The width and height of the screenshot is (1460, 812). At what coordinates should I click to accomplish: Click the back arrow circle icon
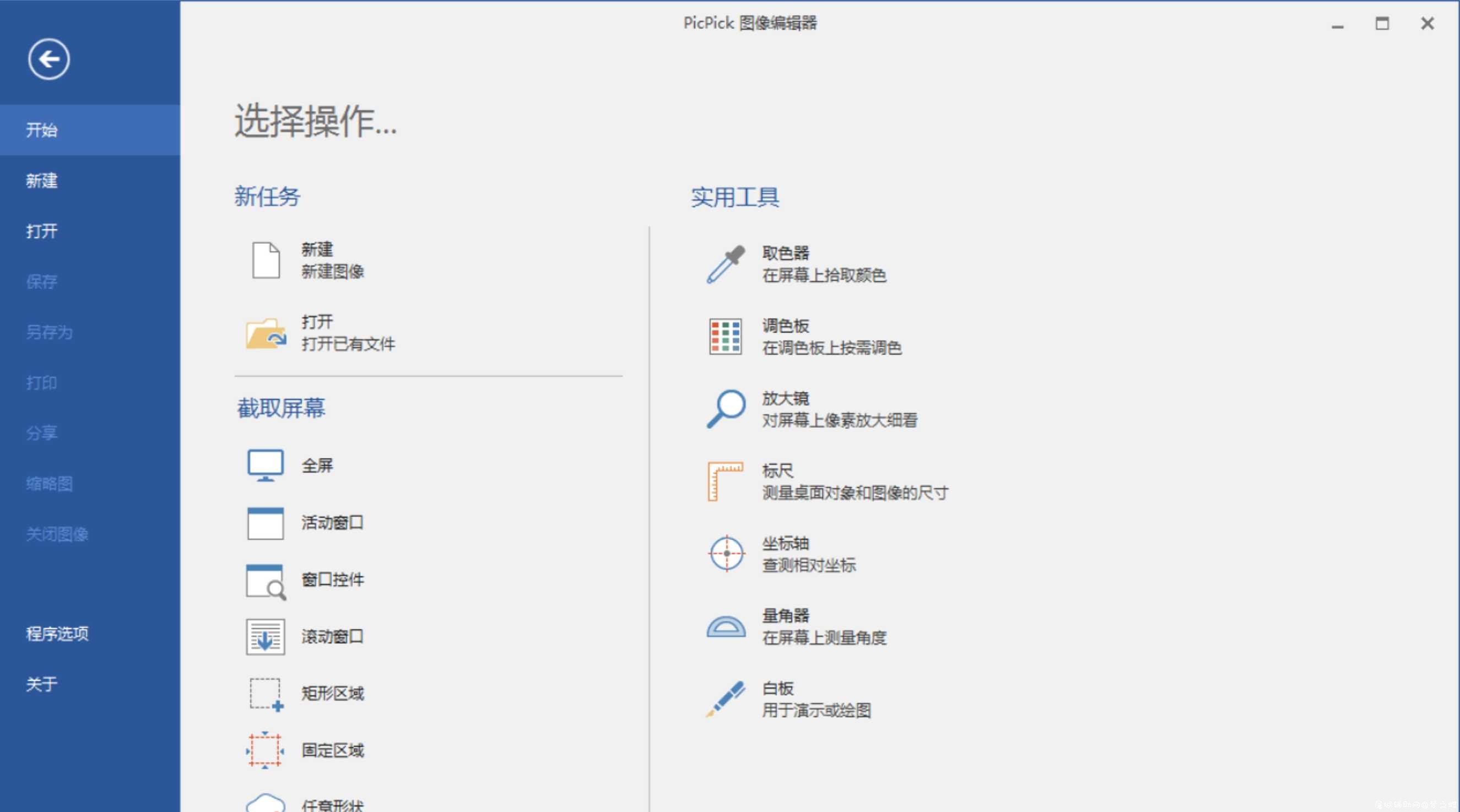[48, 59]
